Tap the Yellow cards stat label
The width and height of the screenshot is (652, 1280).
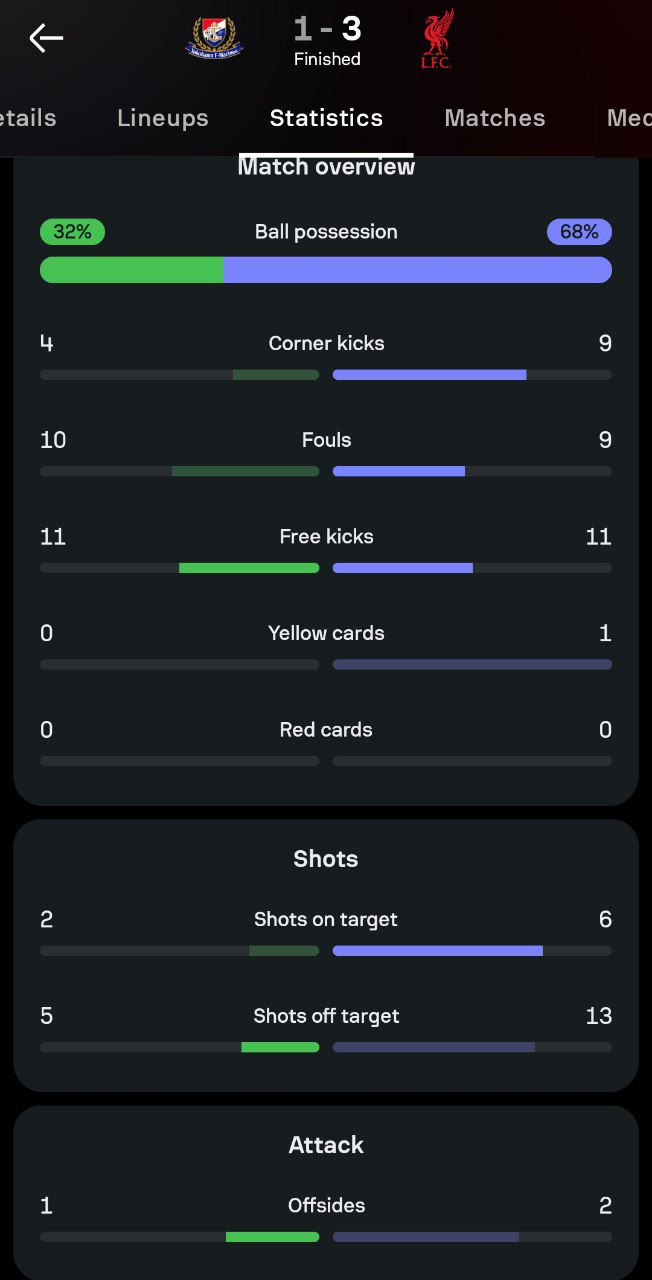coord(326,633)
